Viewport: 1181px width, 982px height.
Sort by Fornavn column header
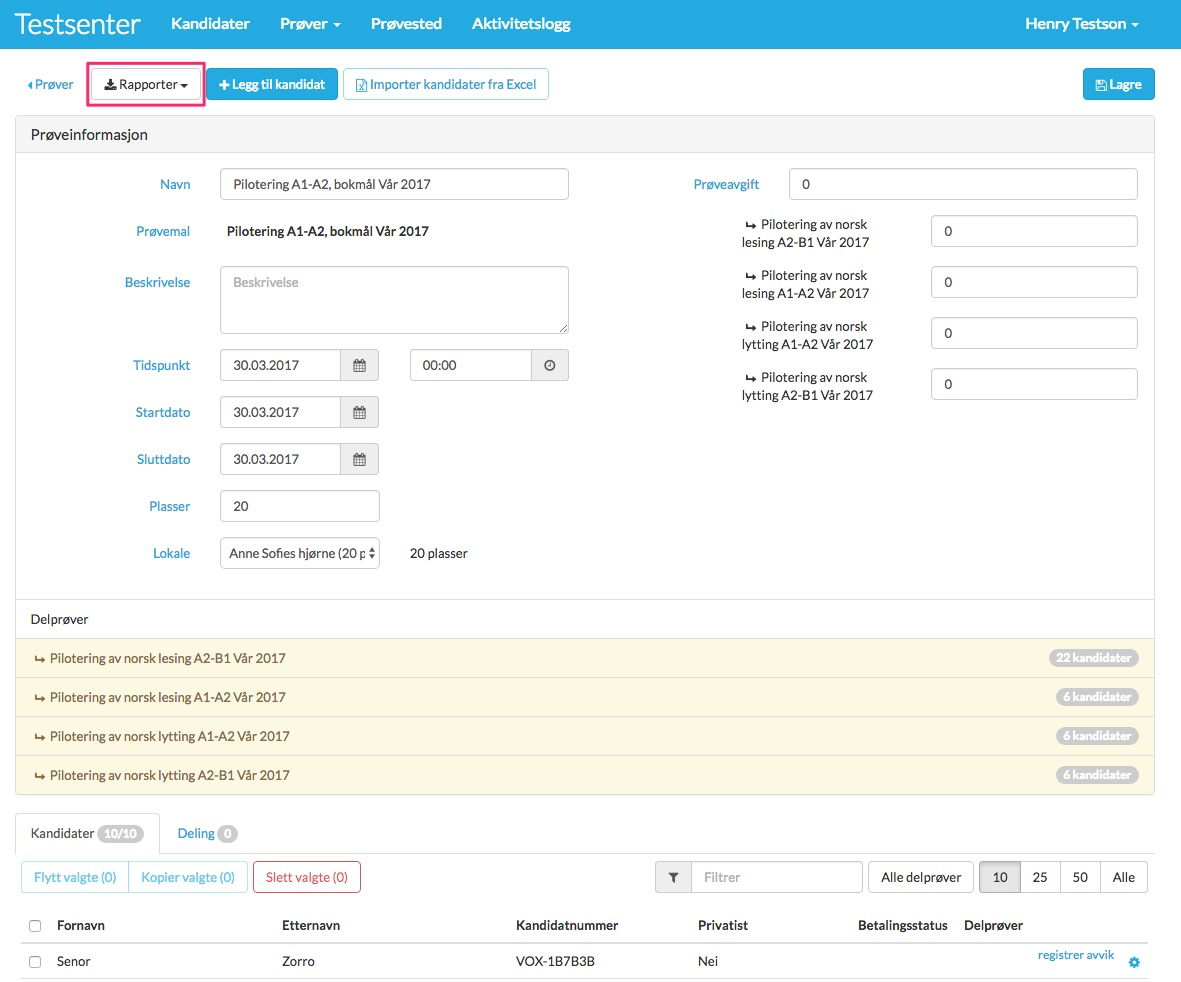tap(81, 926)
